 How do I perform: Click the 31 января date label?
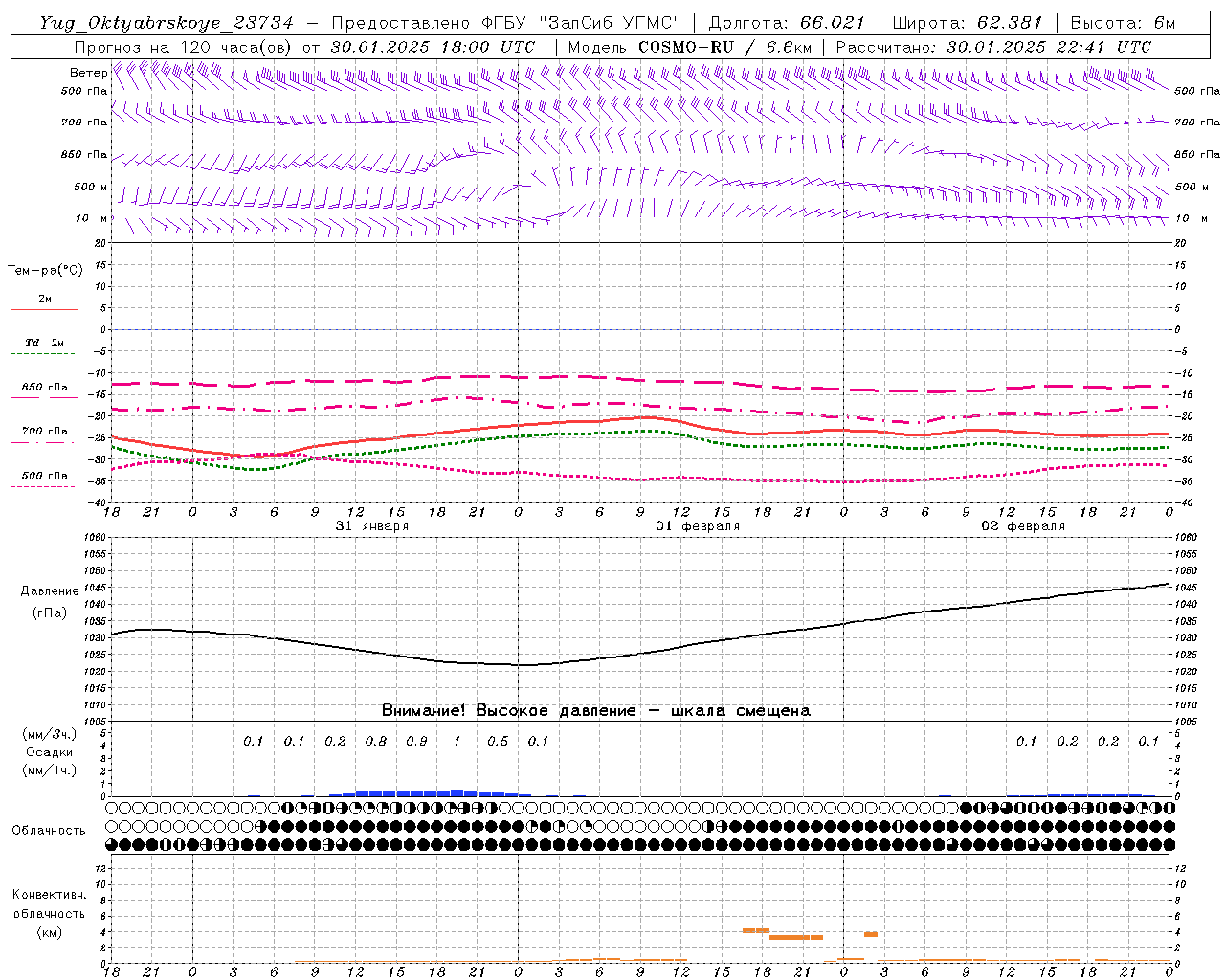click(372, 526)
